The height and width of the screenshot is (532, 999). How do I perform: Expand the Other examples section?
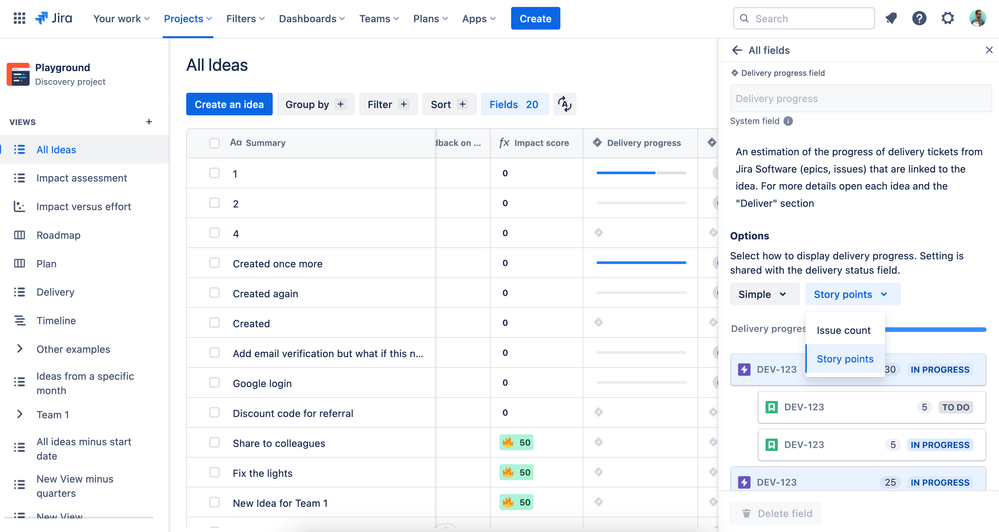[20, 349]
